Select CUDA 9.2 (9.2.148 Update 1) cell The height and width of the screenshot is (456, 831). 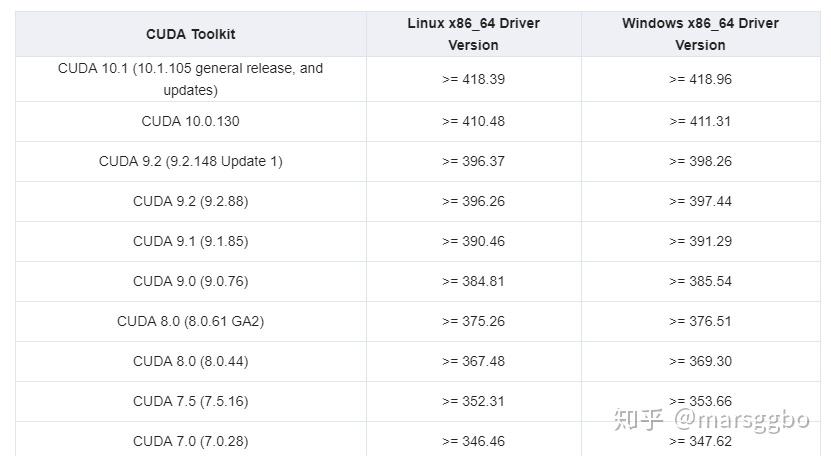(x=190, y=161)
